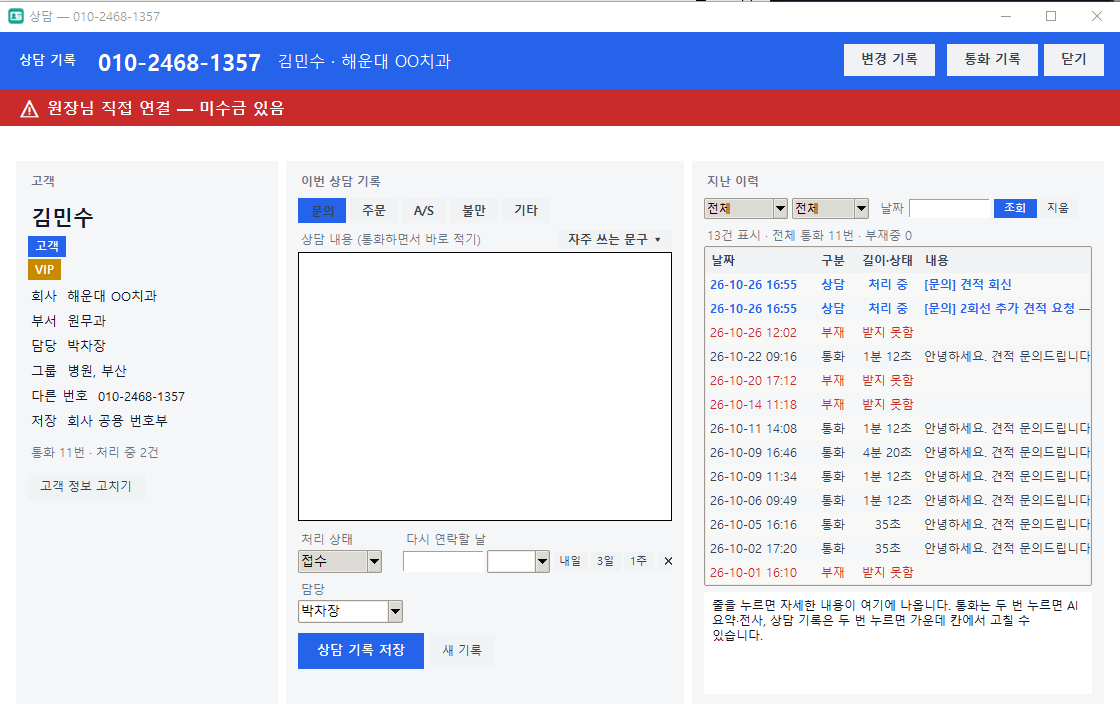Select the A/S category tab
Viewport: 1120px width, 712px height.
424,211
